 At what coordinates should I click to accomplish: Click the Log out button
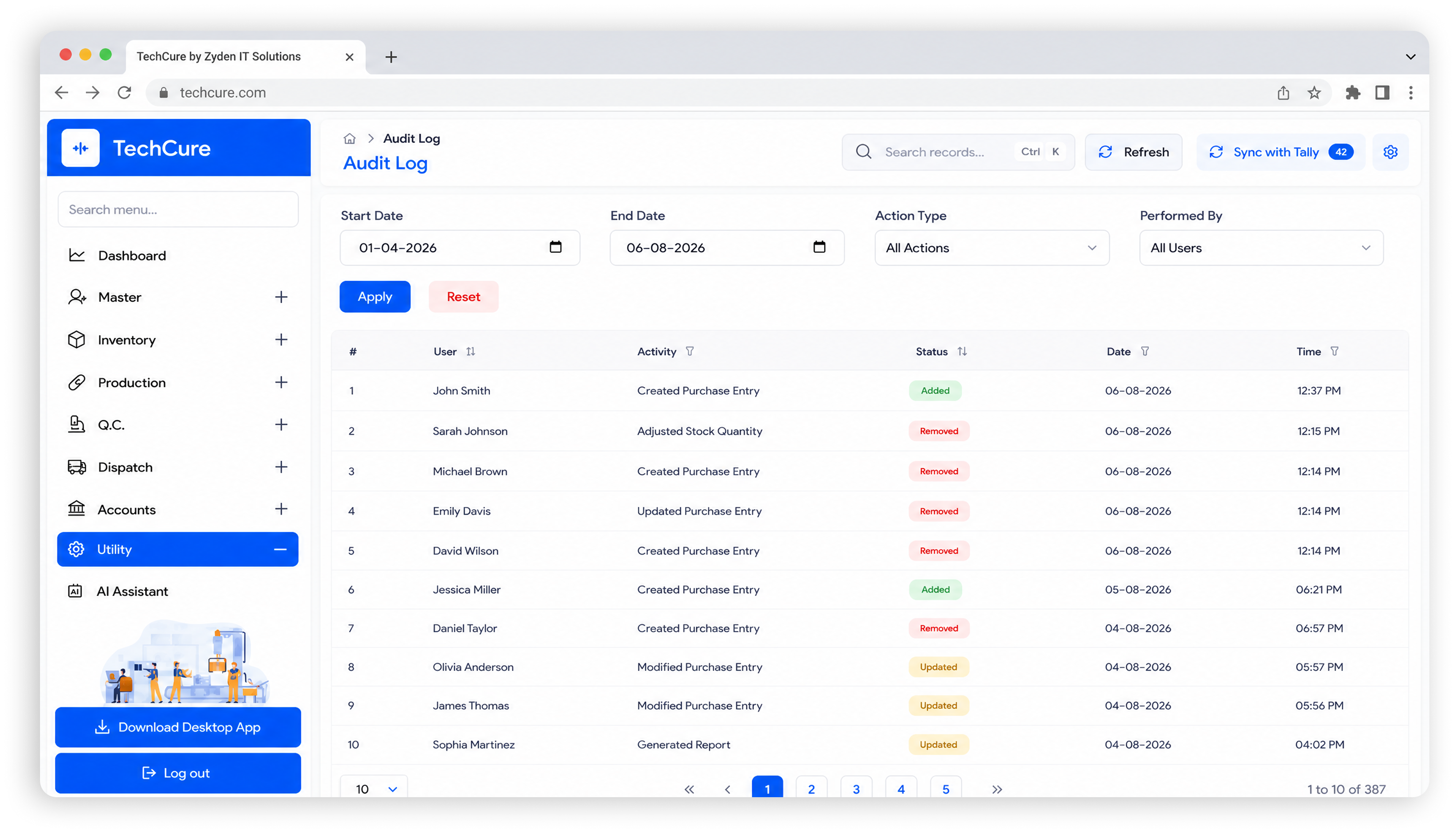pos(178,773)
